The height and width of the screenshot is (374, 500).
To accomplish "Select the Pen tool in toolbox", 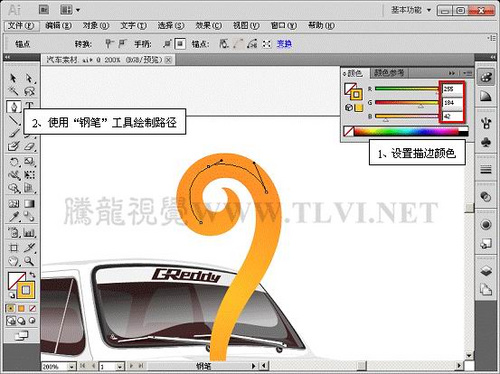I will pyautogui.click(x=14, y=107).
